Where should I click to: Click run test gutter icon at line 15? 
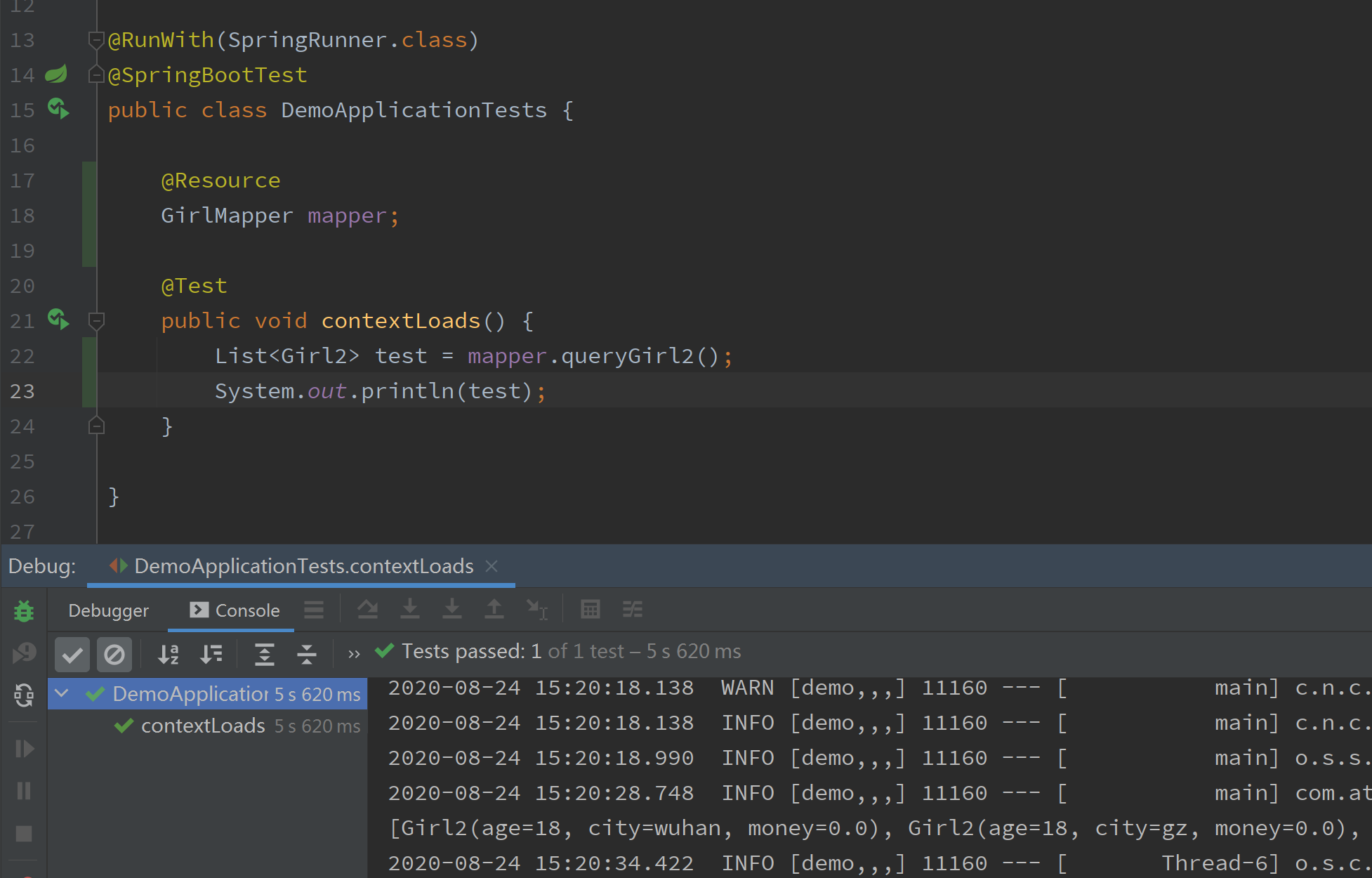click(x=58, y=109)
